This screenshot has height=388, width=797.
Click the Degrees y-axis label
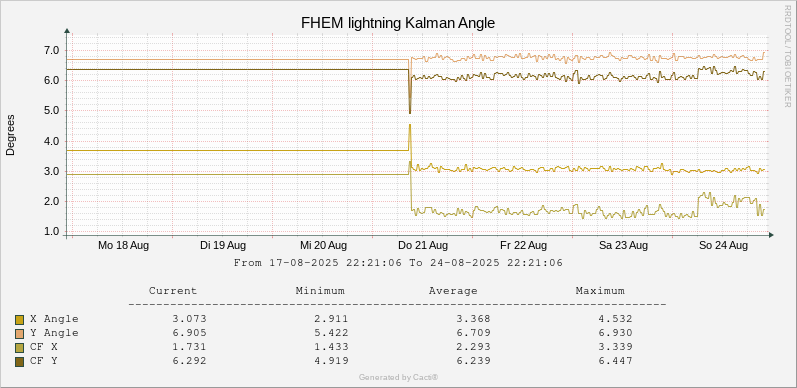pos(10,135)
